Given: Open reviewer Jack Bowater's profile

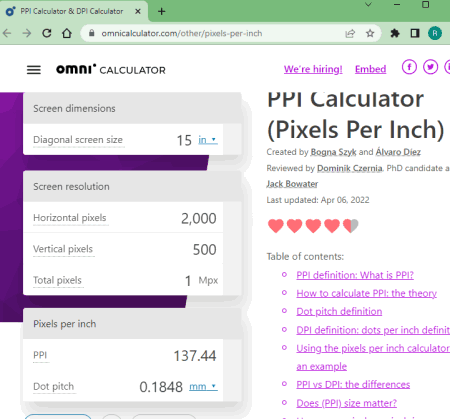Looking at the screenshot, I should click(x=292, y=184).
